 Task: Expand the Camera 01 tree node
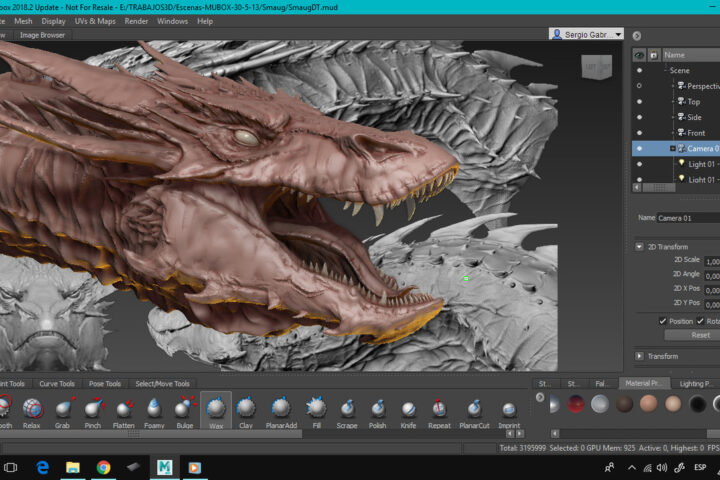673,148
